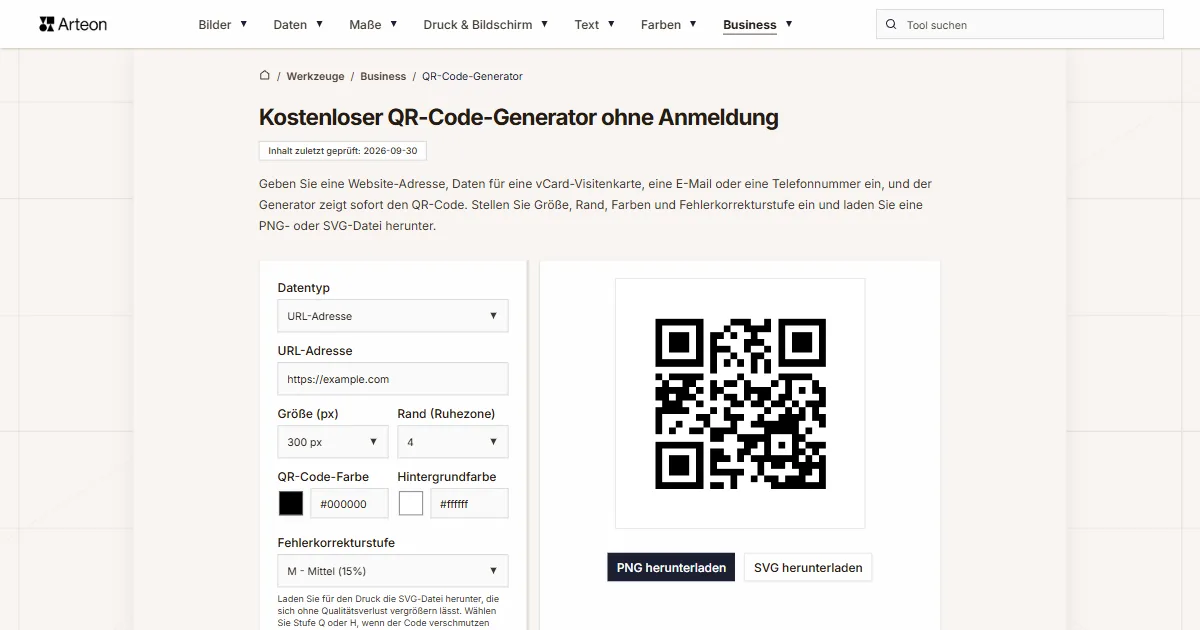Image resolution: width=1200 pixels, height=630 pixels.
Task: Open the Maße menu
Action: point(365,25)
